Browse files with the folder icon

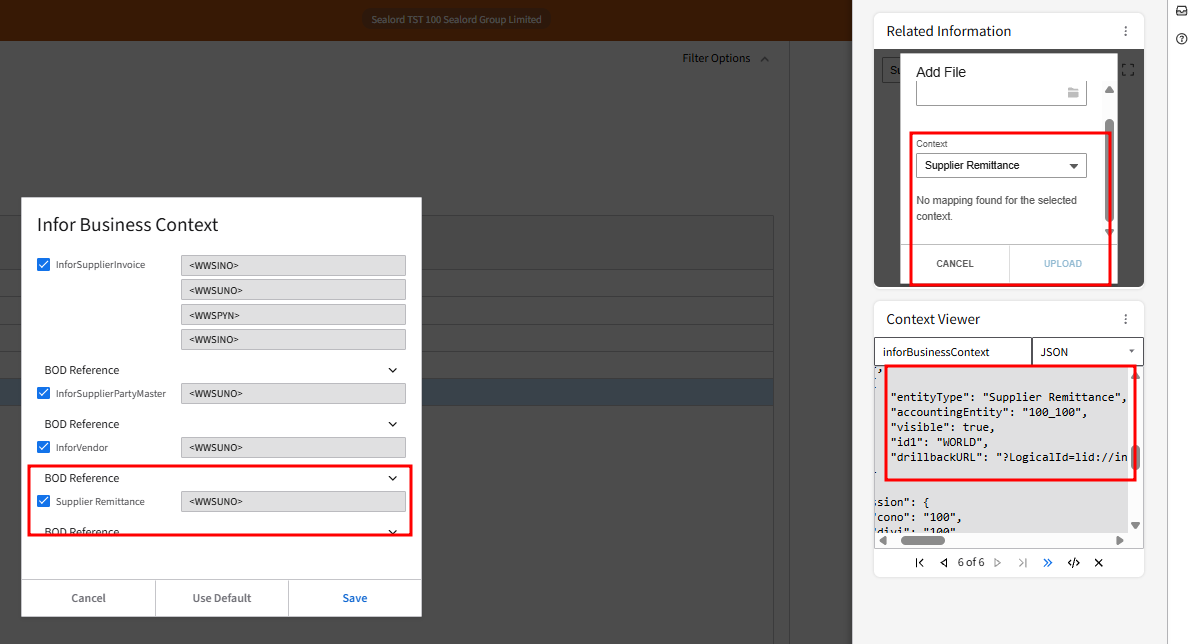pos(1073,93)
